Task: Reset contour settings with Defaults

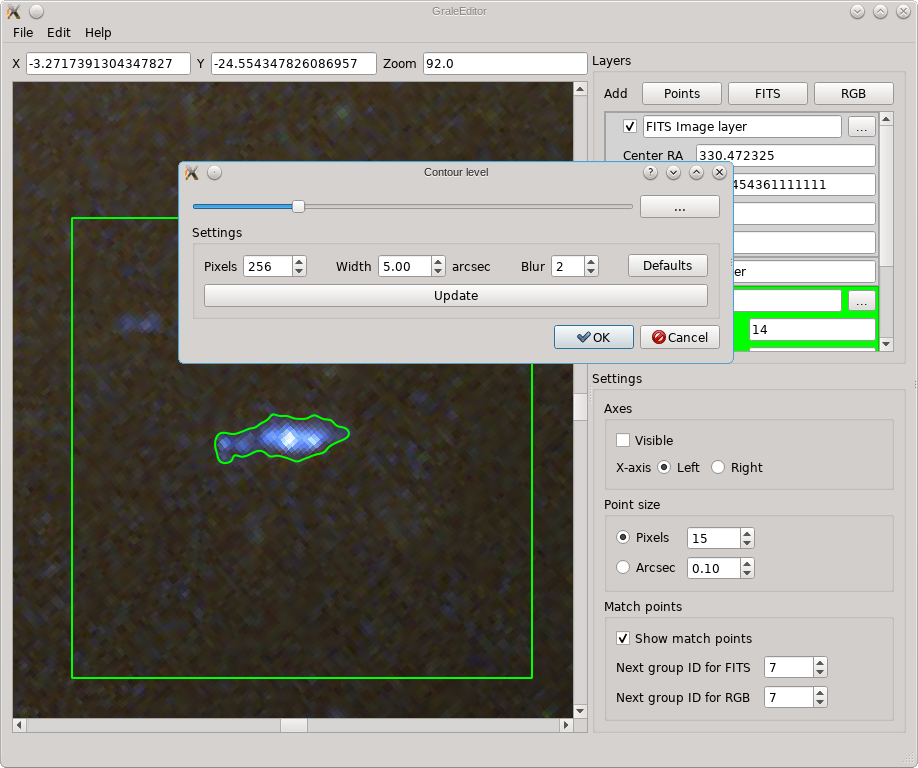Action: click(667, 266)
